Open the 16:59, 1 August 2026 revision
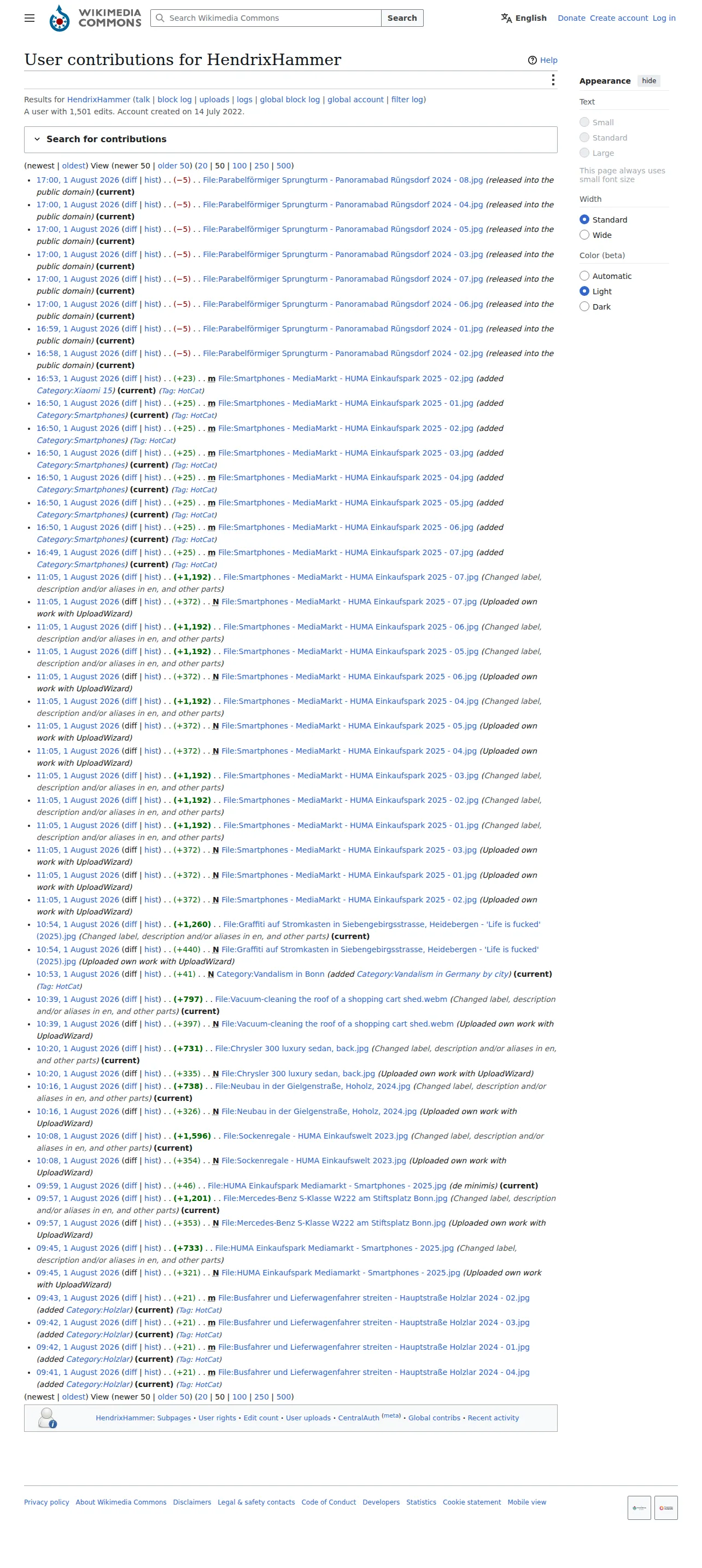 [77, 329]
